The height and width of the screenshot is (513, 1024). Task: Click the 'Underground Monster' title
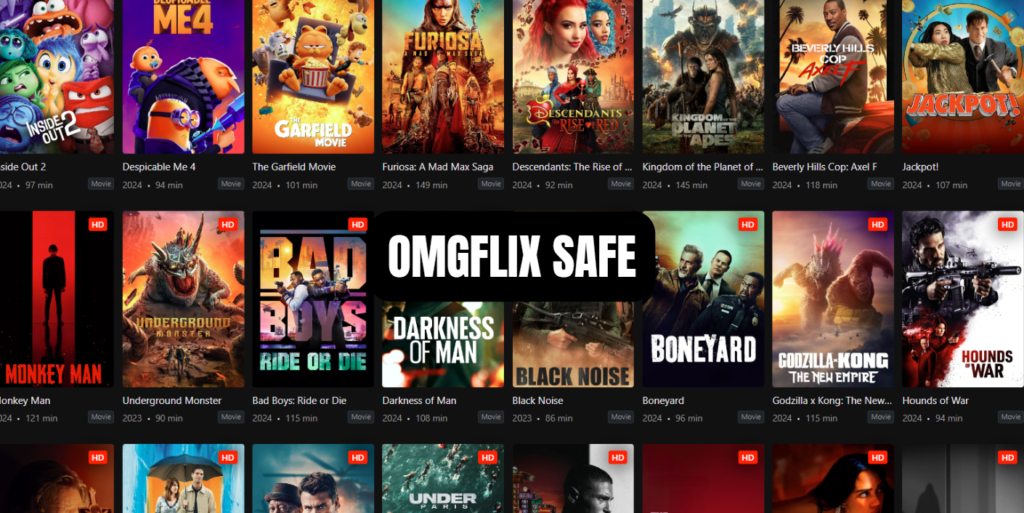pos(172,401)
